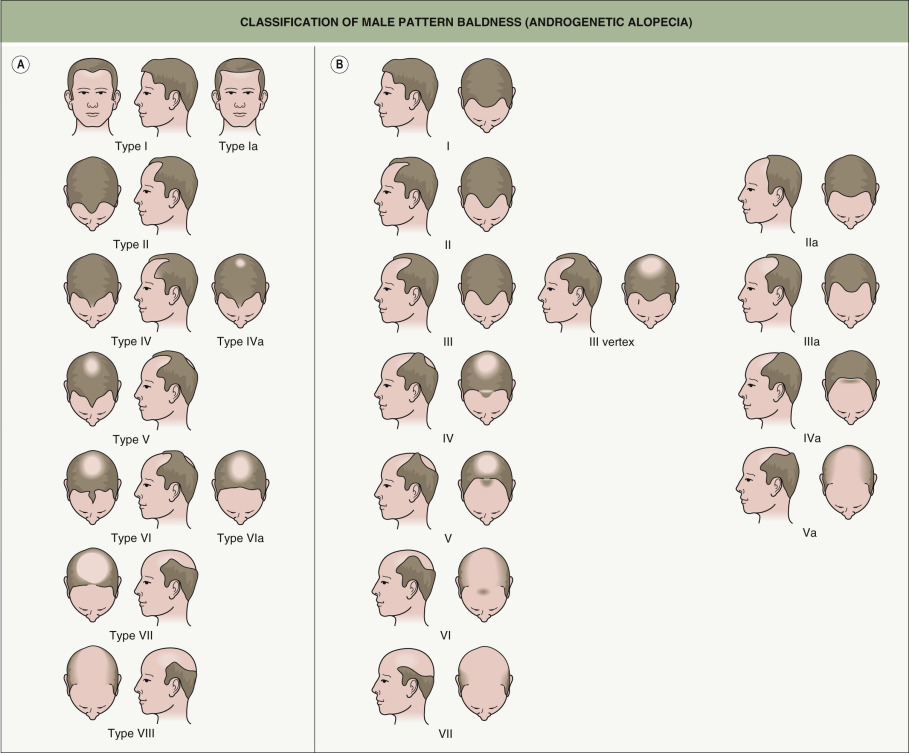Click the 'Va' text label
909x753 pixels.
810,534
